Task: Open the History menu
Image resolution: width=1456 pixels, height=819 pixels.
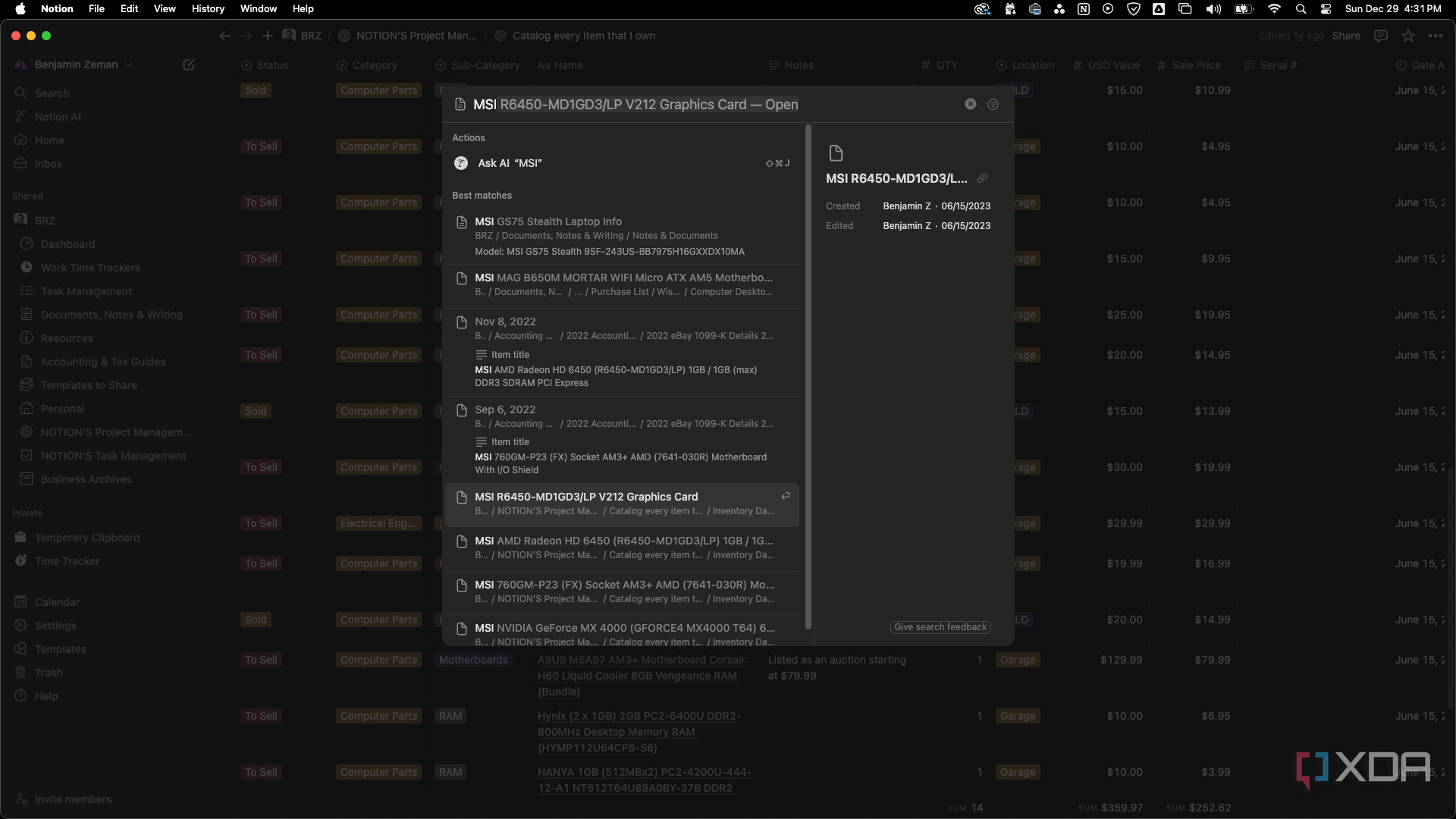Action: (x=208, y=9)
